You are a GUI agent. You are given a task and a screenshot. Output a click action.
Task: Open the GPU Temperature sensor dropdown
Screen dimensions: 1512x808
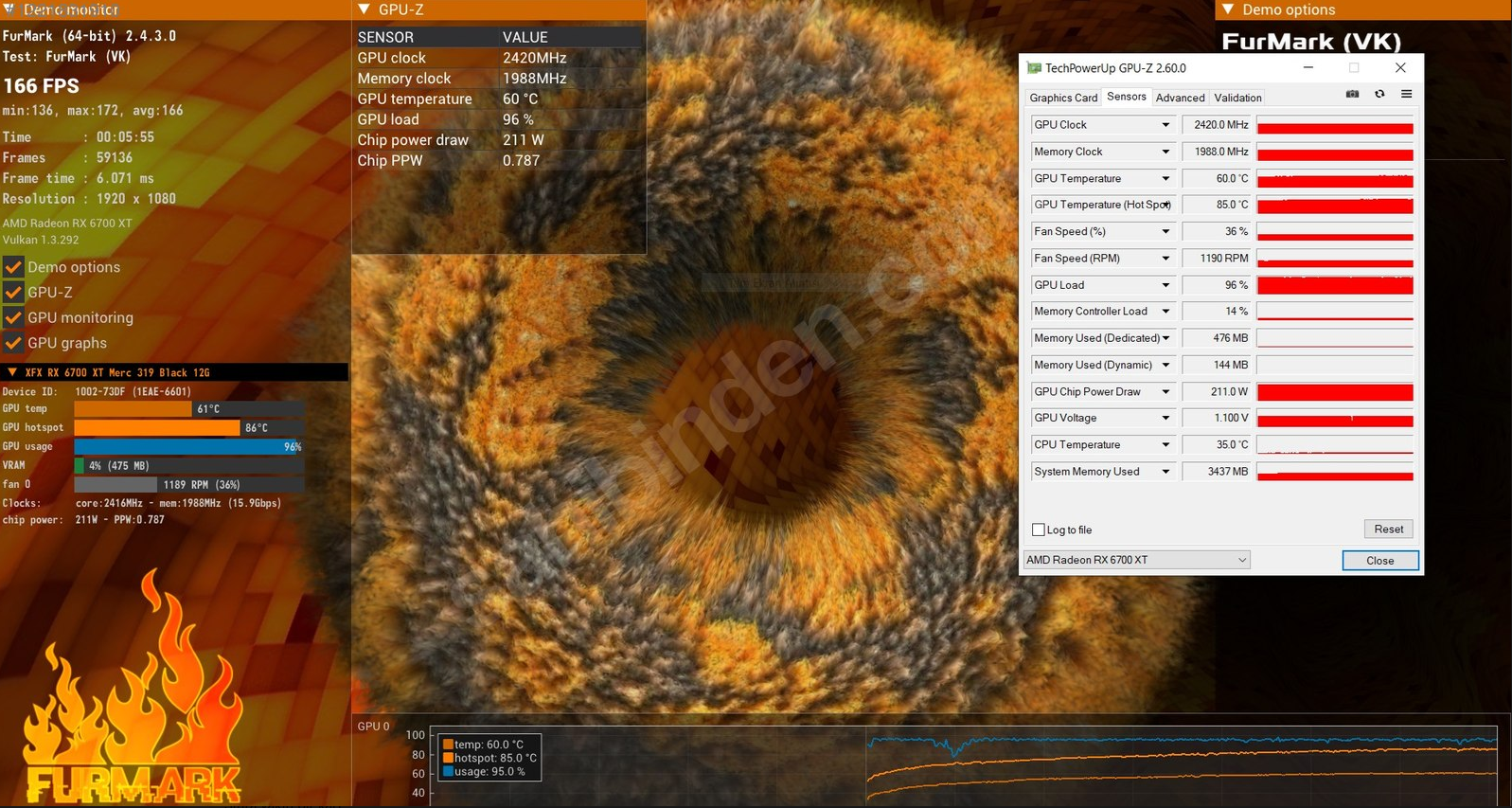[x=1165, y=178]
